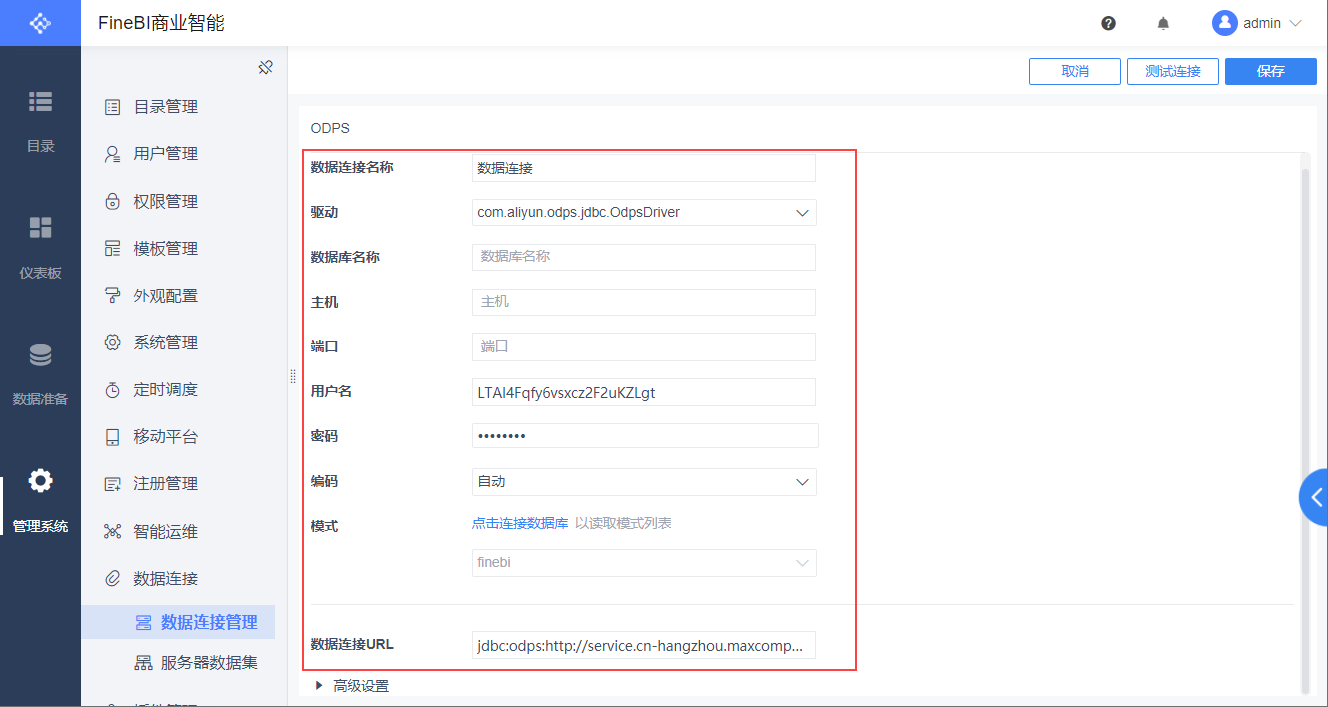Click the 服务器数据集 dataset icon
Screen dimensions: 1328x707
pos(143,662)
